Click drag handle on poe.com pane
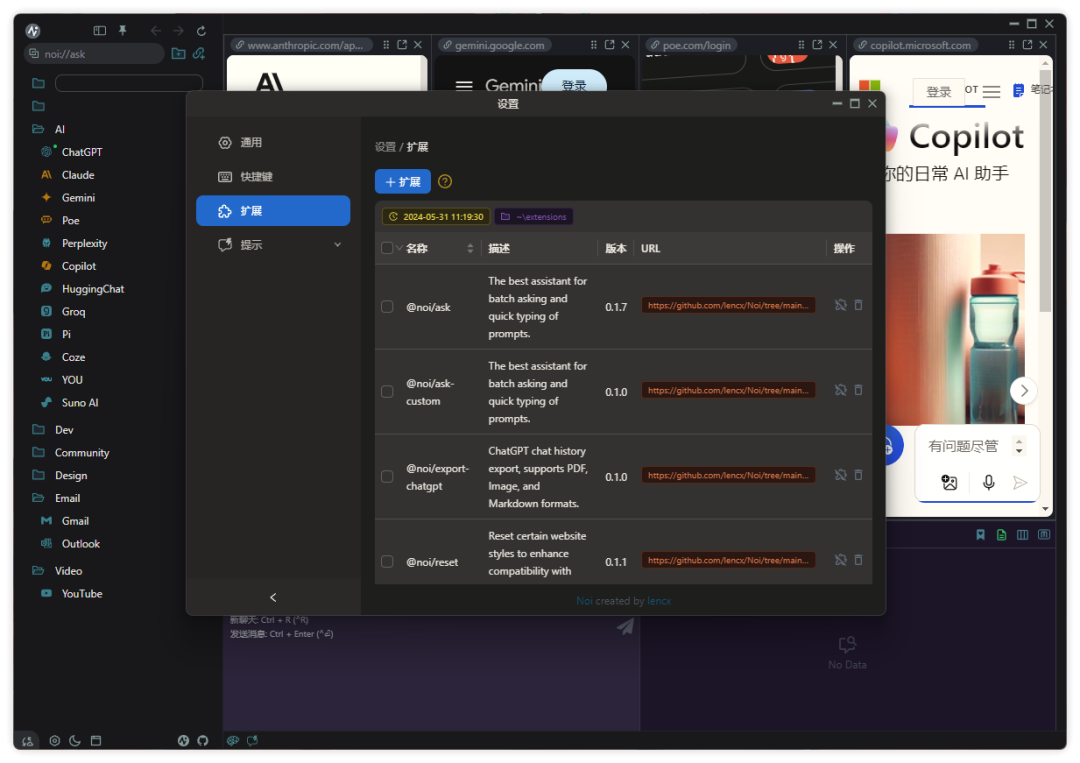This screenshot has width=1080, height=763. point(801,45)
